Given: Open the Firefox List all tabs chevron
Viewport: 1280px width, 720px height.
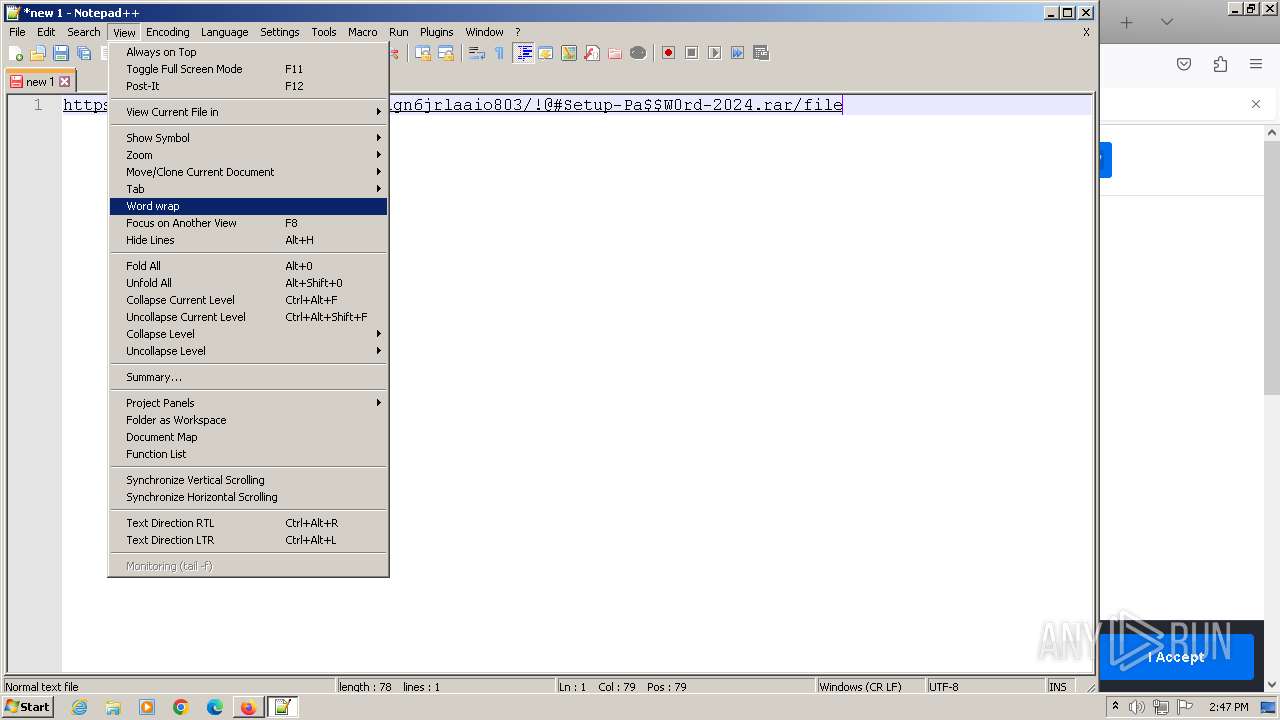Looking at the screenshot, I should pos(1166,22).
